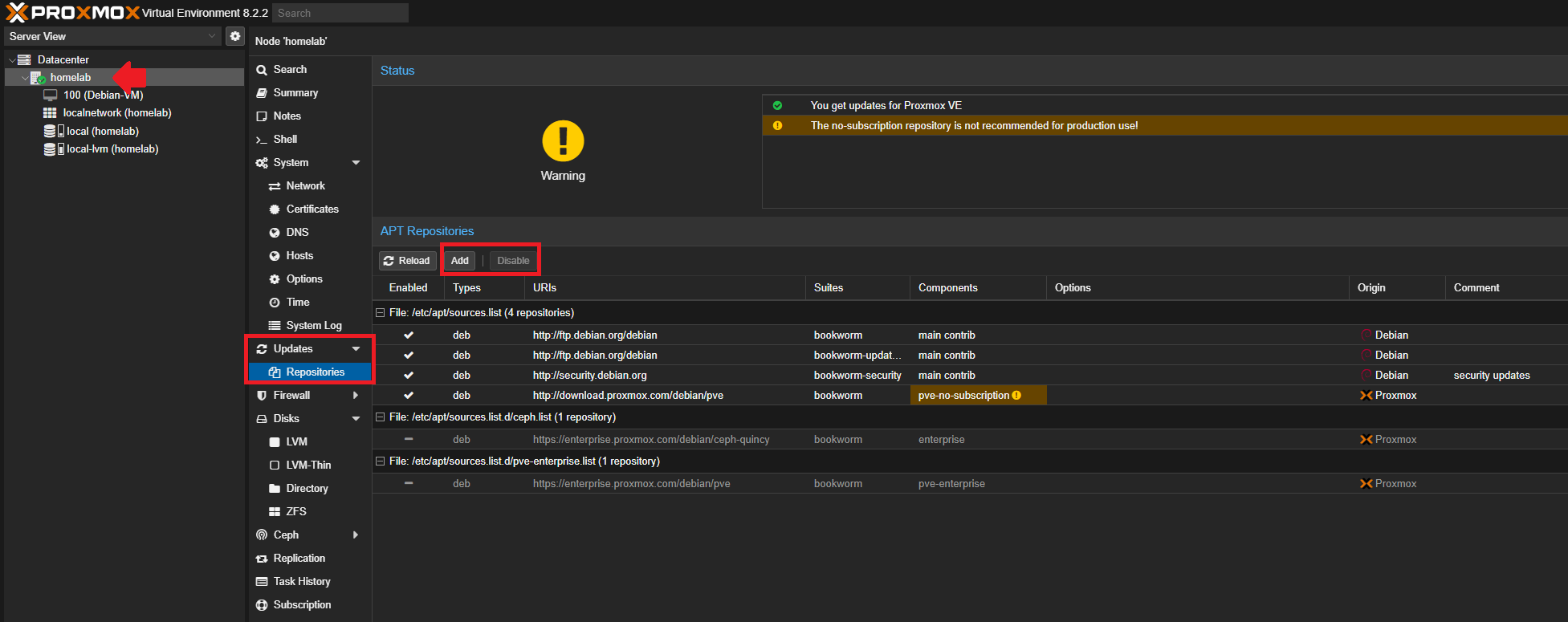Click the Directory folder icon
1568x622 pixels.
click(x=275, y=489)
